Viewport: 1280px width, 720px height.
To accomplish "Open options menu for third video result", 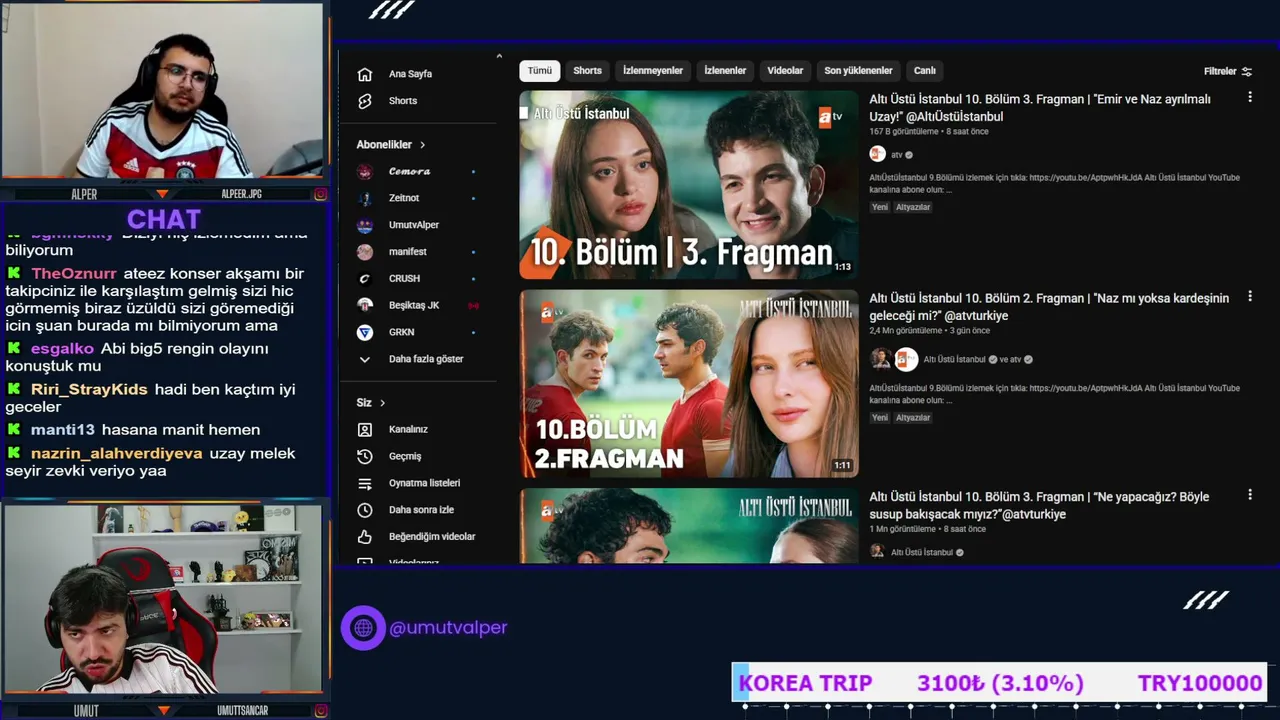I will (x=1250, y=495).
